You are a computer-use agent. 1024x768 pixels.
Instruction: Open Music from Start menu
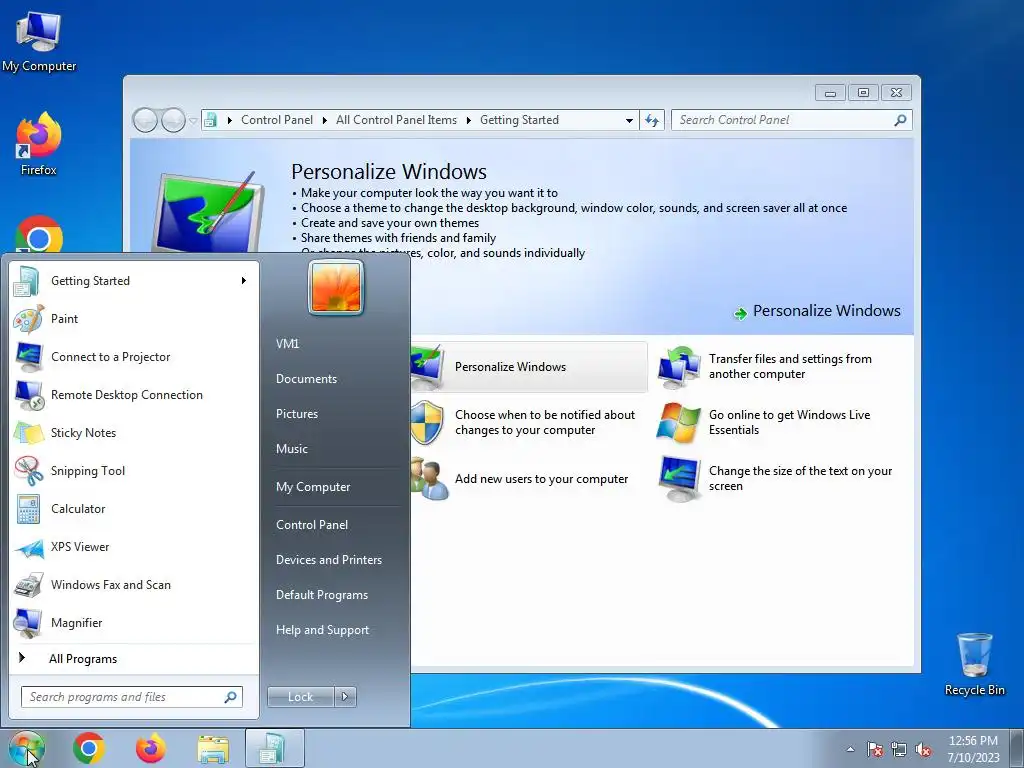pos(291,449)
